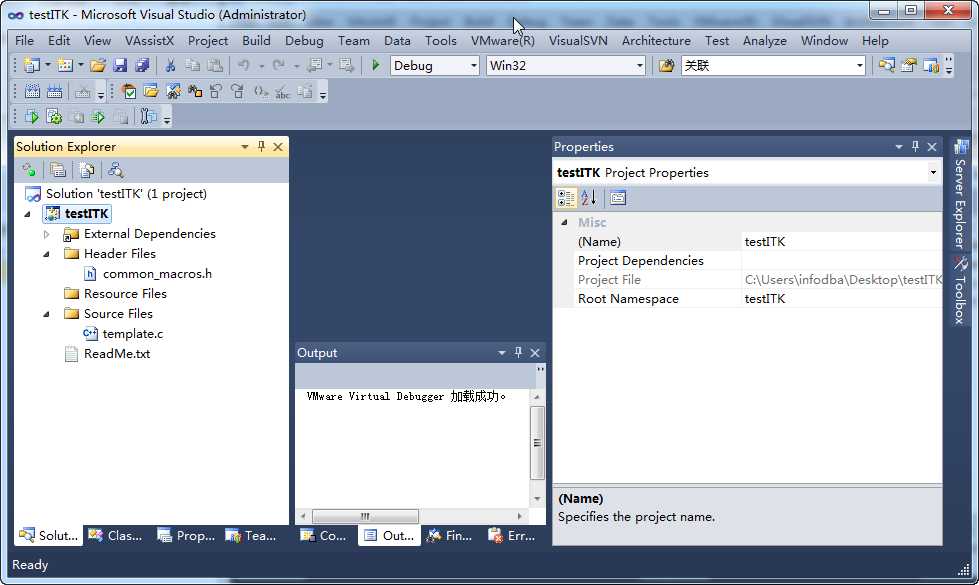
Task: Switch to the Class View tab
Action: pyautogui.click(x=116, y=536)
